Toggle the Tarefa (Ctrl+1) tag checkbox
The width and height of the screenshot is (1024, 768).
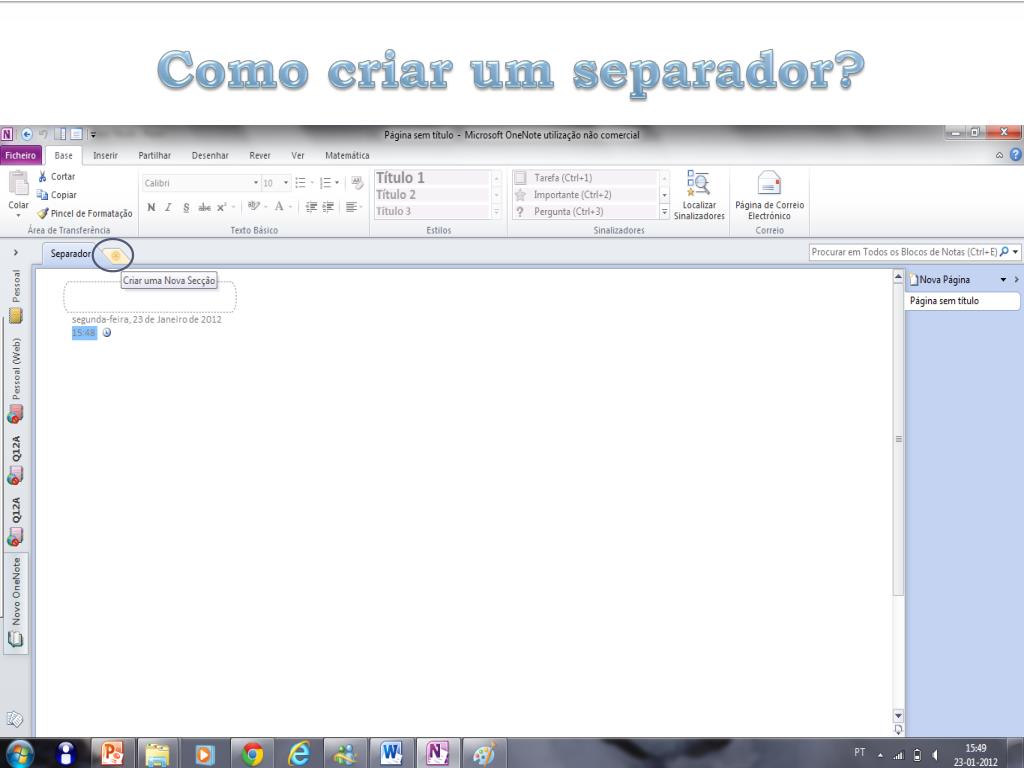point(520,178)
